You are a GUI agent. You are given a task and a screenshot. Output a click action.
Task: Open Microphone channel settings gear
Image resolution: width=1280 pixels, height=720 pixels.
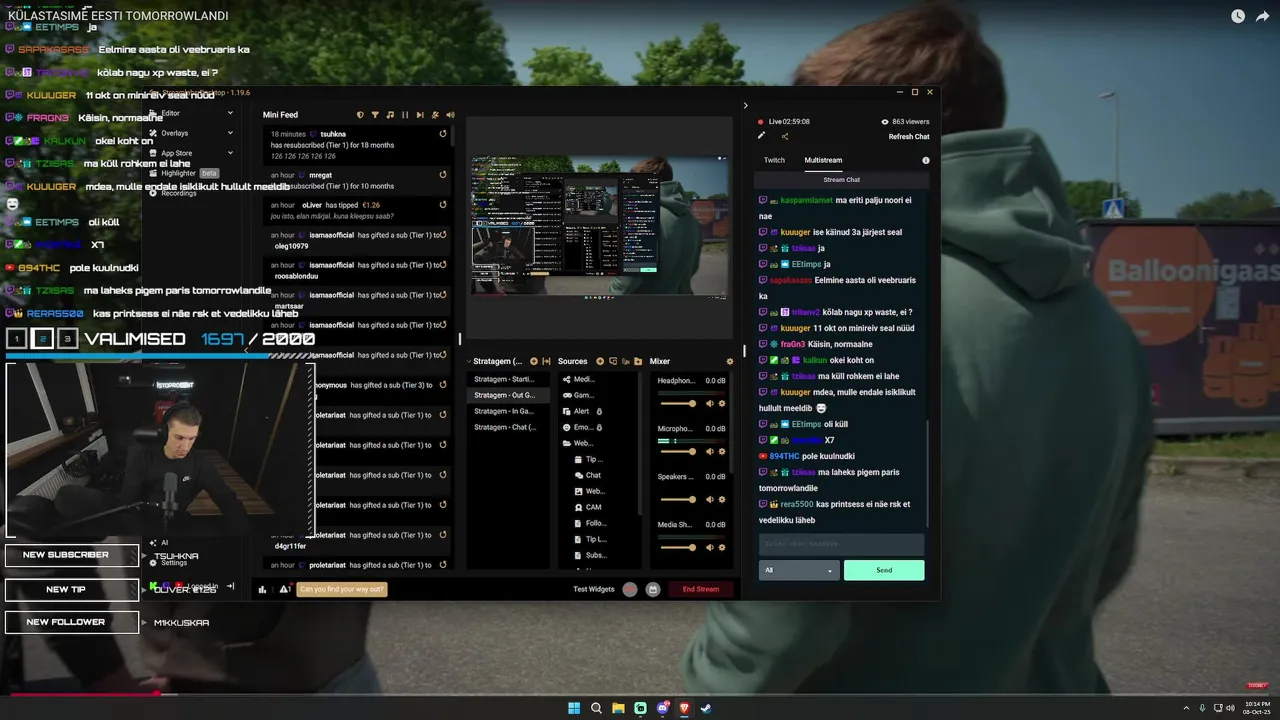722,452
